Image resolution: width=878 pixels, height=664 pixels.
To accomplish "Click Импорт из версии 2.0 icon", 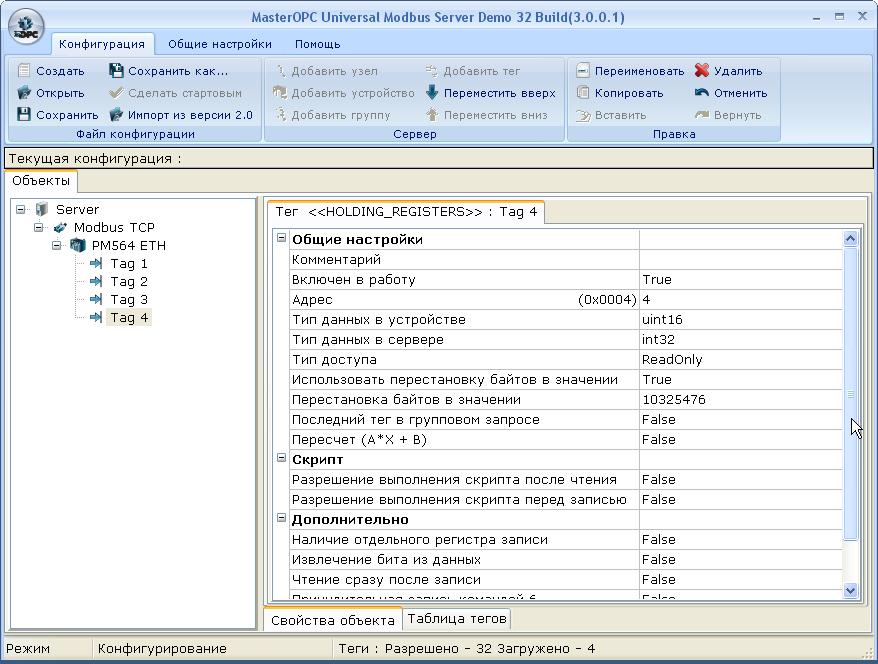I will click(116, 115).
